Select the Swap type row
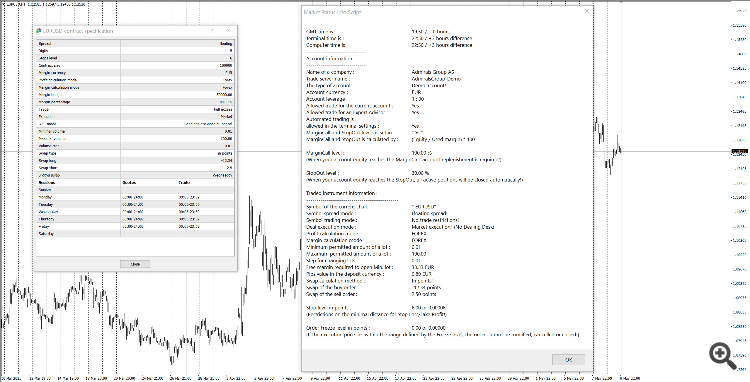Screen dimensions: 750x382 (135, 153)
